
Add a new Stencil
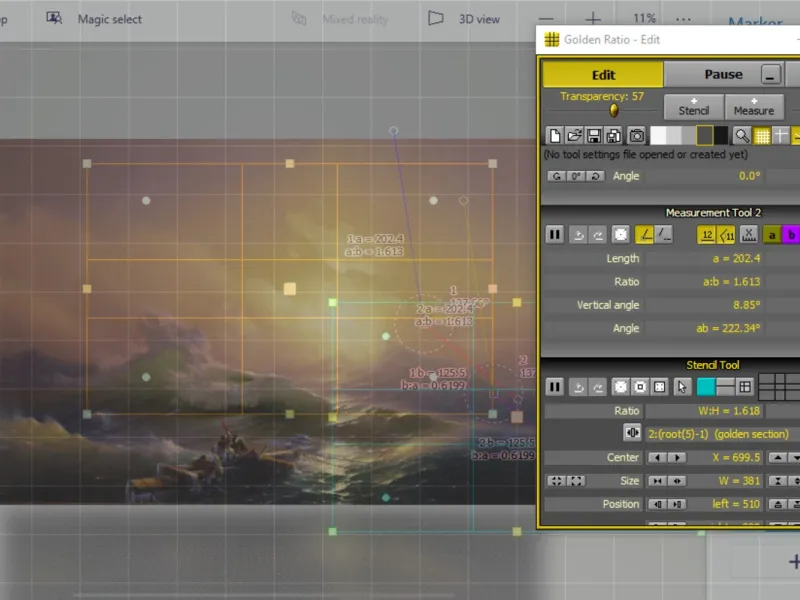coord(694,107)
